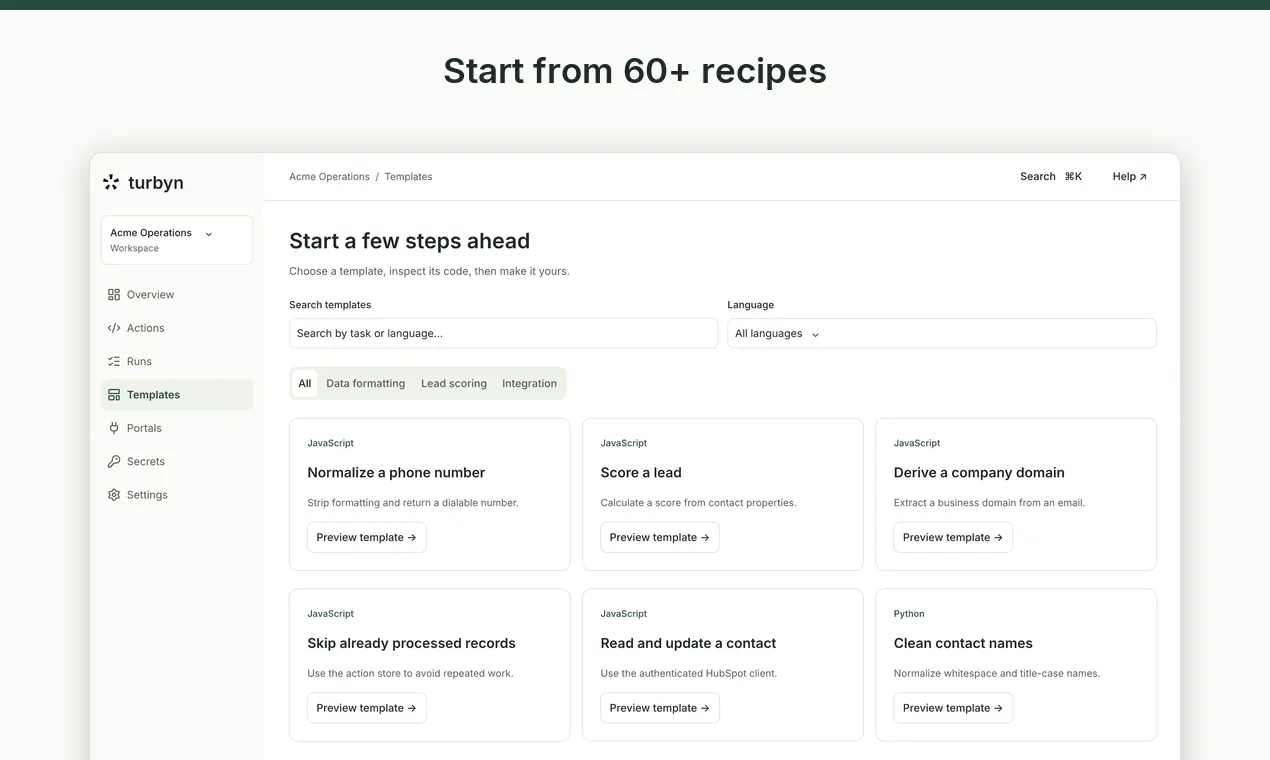Viewport: 1270px width, 760px height.
Task: Switch to the Lead scoring filter tab
Action: [x=454, y=383]
